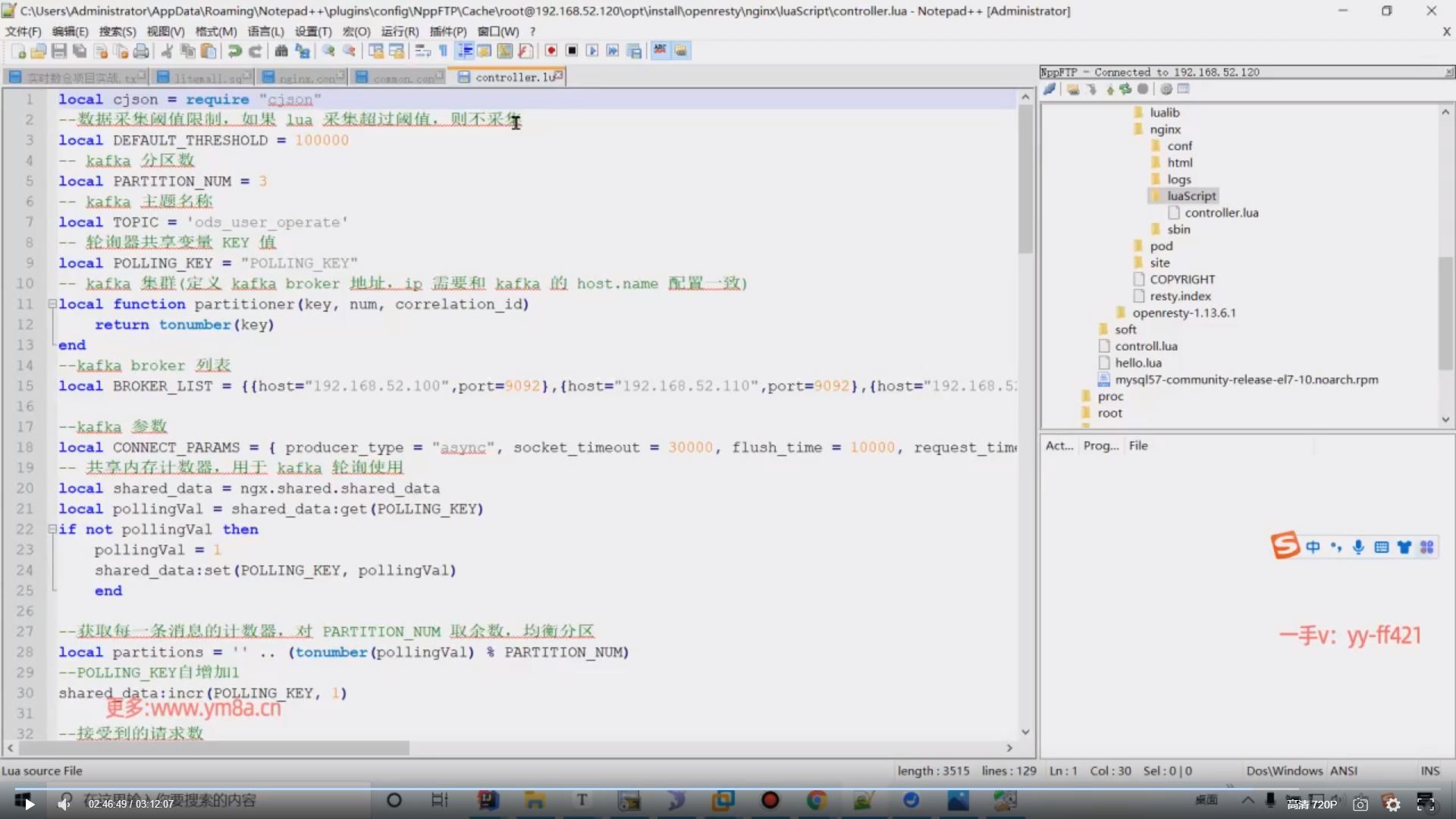Click the INS insert mode indicator
Image resolution: width=1456 pixels, height=819 pixels.
[1429, 770]
